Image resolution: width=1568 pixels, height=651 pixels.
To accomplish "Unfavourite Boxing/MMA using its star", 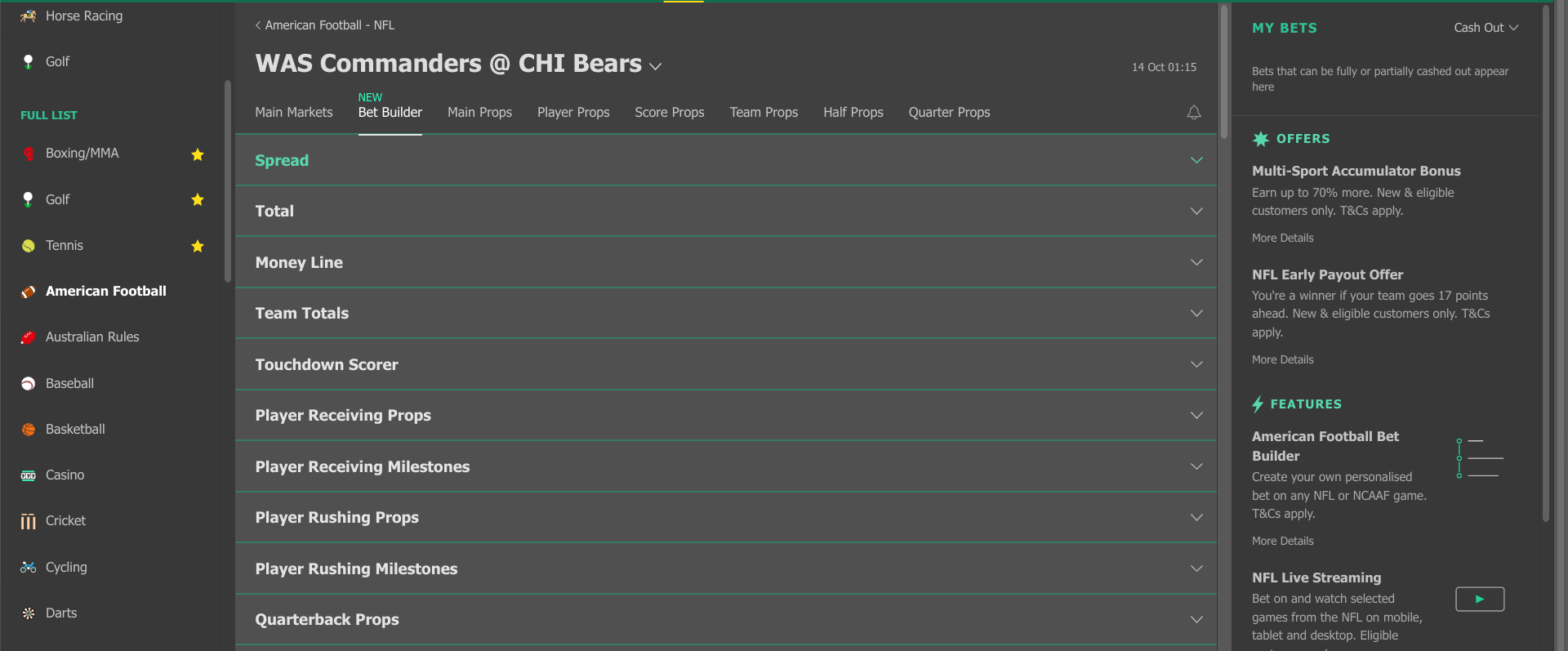I will coord(198,154).
